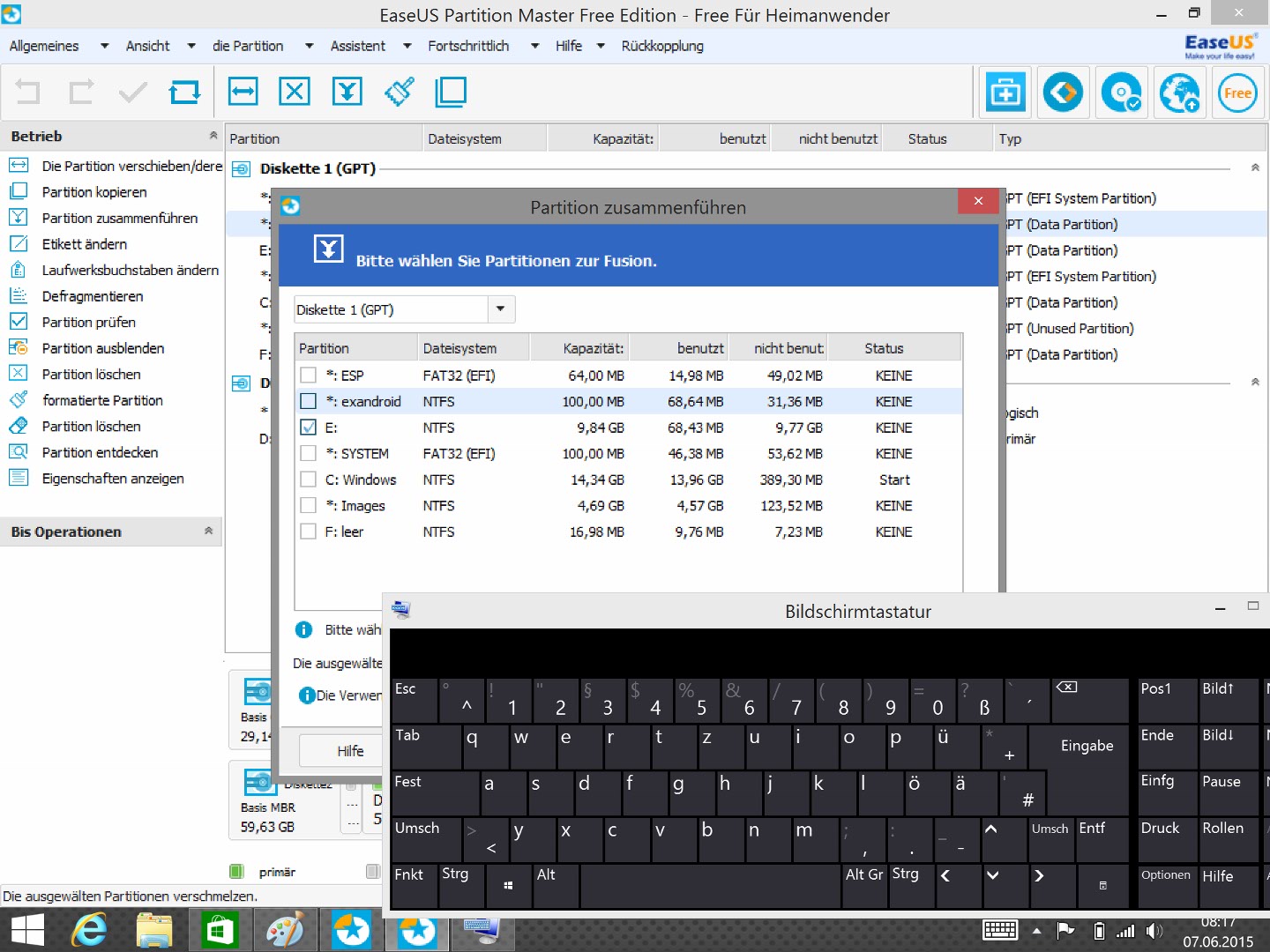Image resolution: width=1270 pixels, height=952 pixels.
Task: Click 'Partition entdecken' in the sidebar
Action: click(x=101, y=452)
